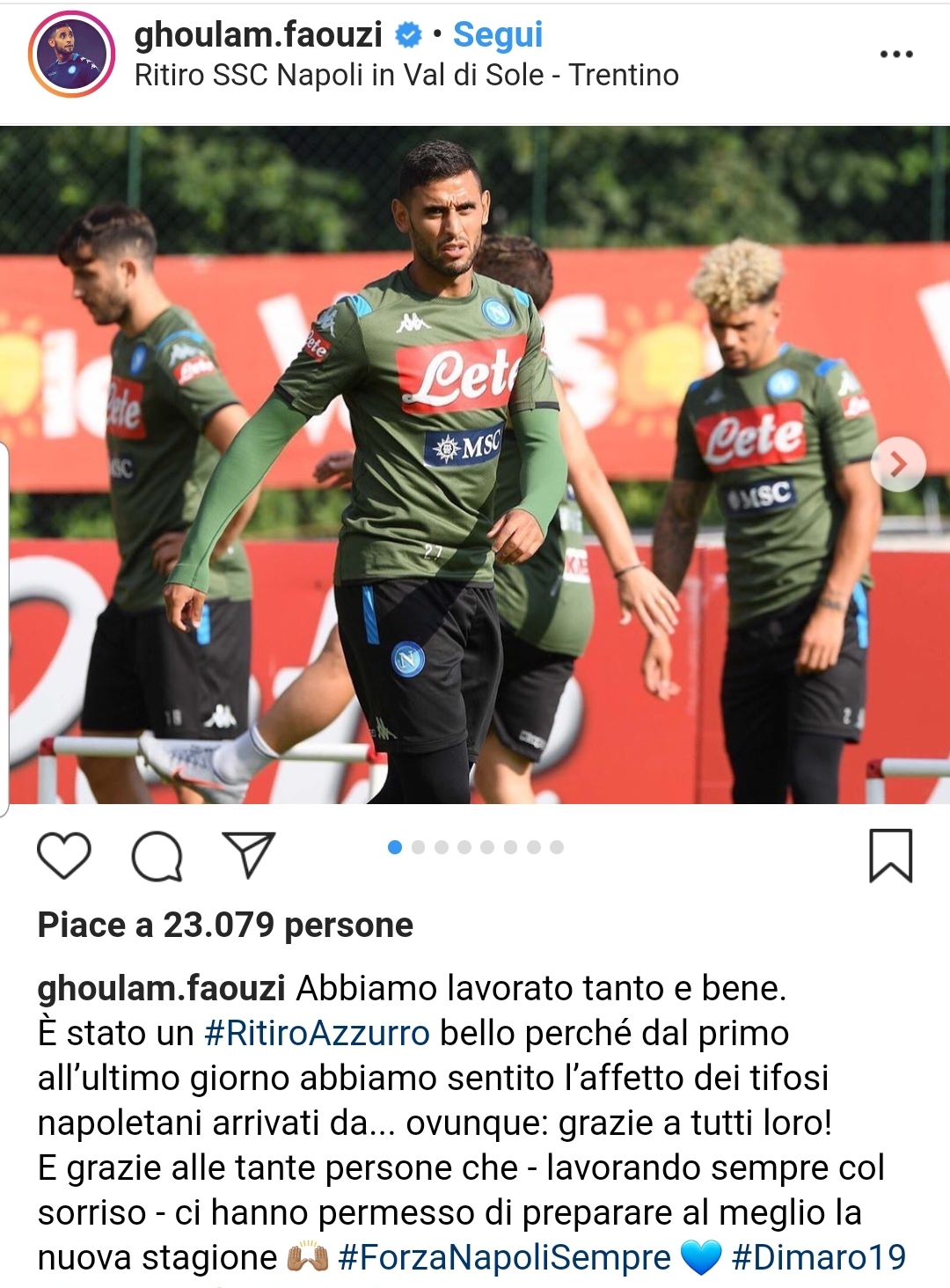
Task: Open the #ForzaNapoliSempre hashtag
Action: [x=504, y=1258]
